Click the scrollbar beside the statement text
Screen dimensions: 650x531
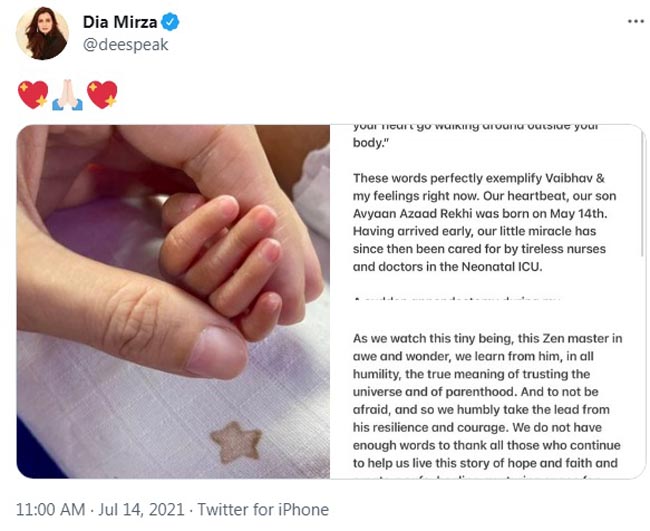click(x=642, y=200)
